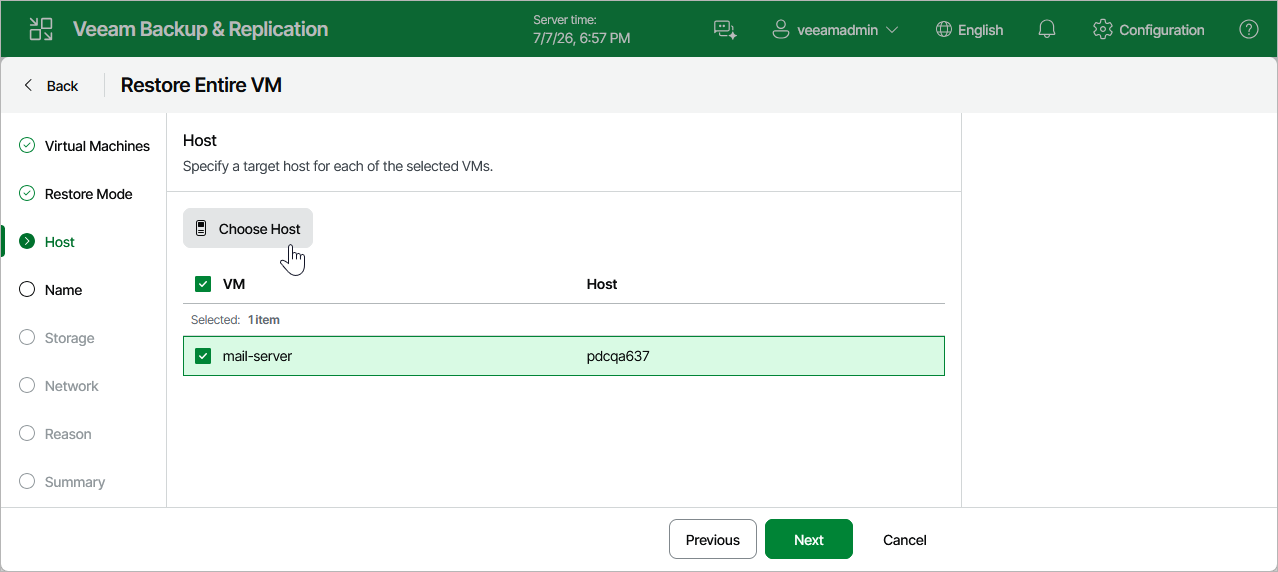The image size is (1278, 572).
Task: Open the English language selector
Action: coord(969,29)
